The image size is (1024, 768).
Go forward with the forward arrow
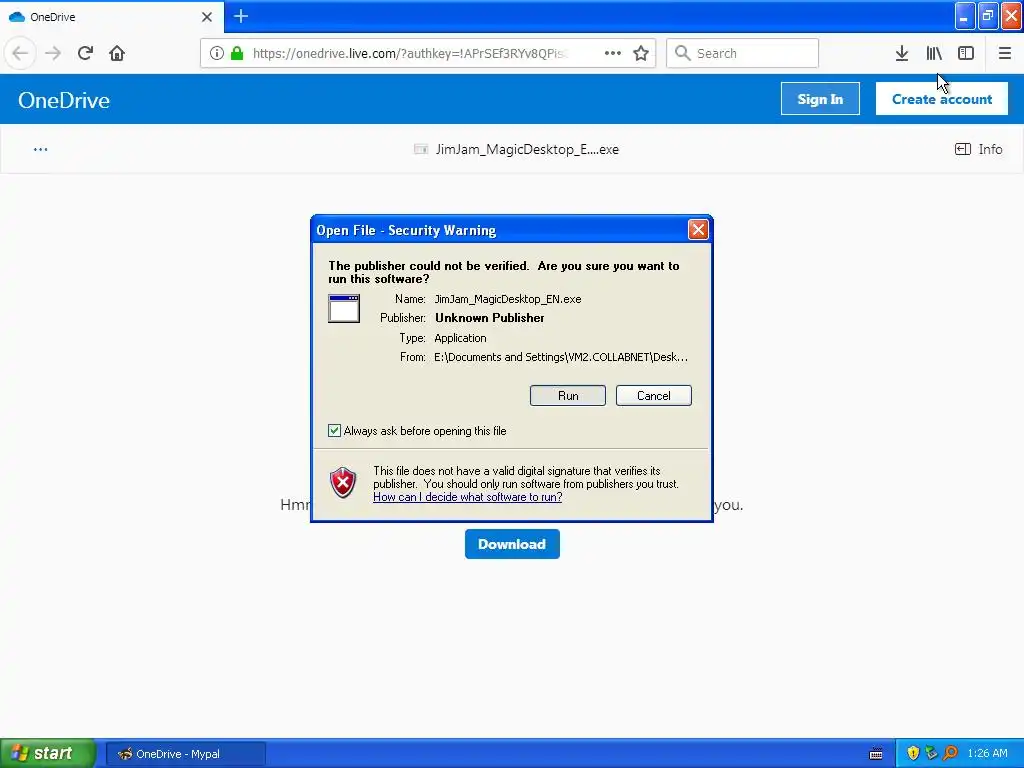point(53,53)
